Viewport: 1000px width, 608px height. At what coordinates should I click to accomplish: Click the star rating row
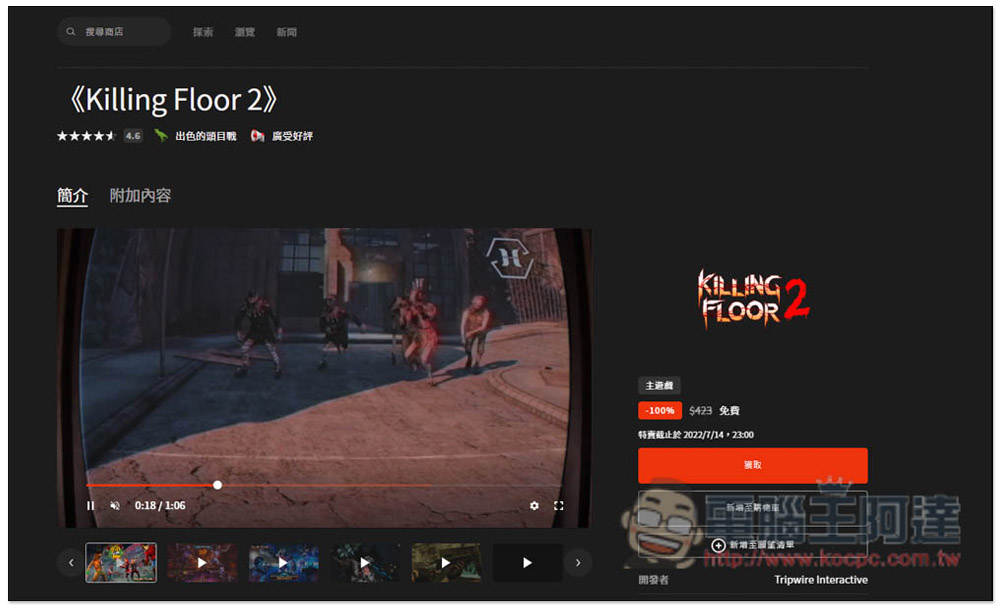(86, 136)
